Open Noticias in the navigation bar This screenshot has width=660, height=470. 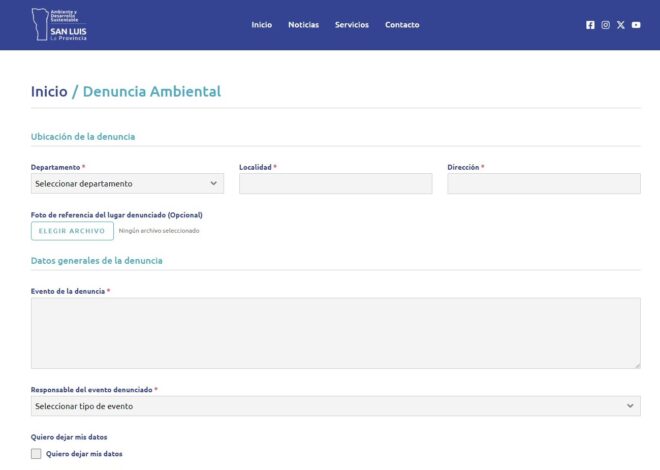pos(303,25)
